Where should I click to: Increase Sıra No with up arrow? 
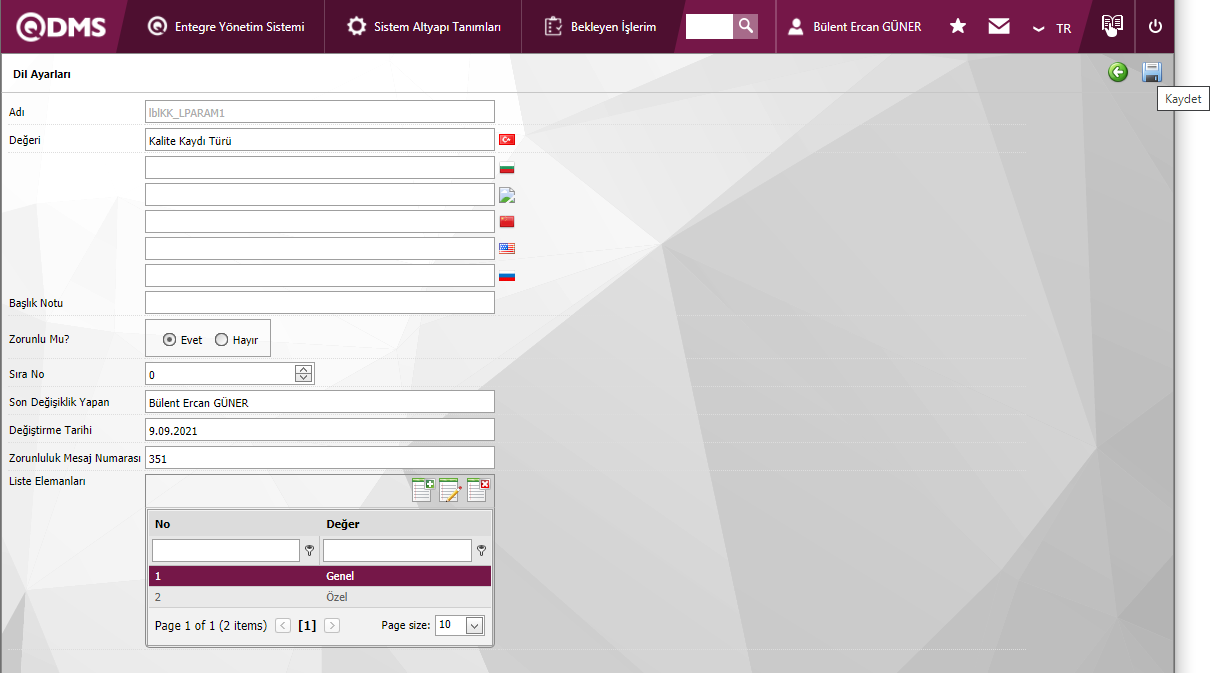click(304, 369)
